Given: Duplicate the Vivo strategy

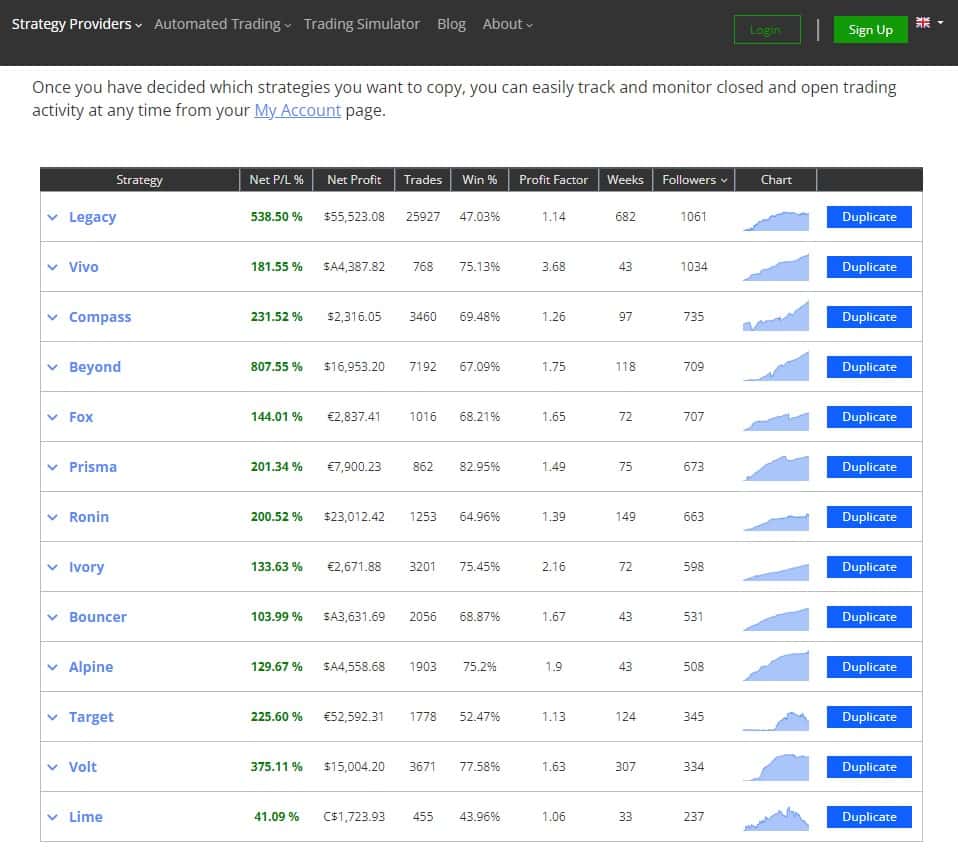Looking at the screenshot, I should [x=869, y=267].
